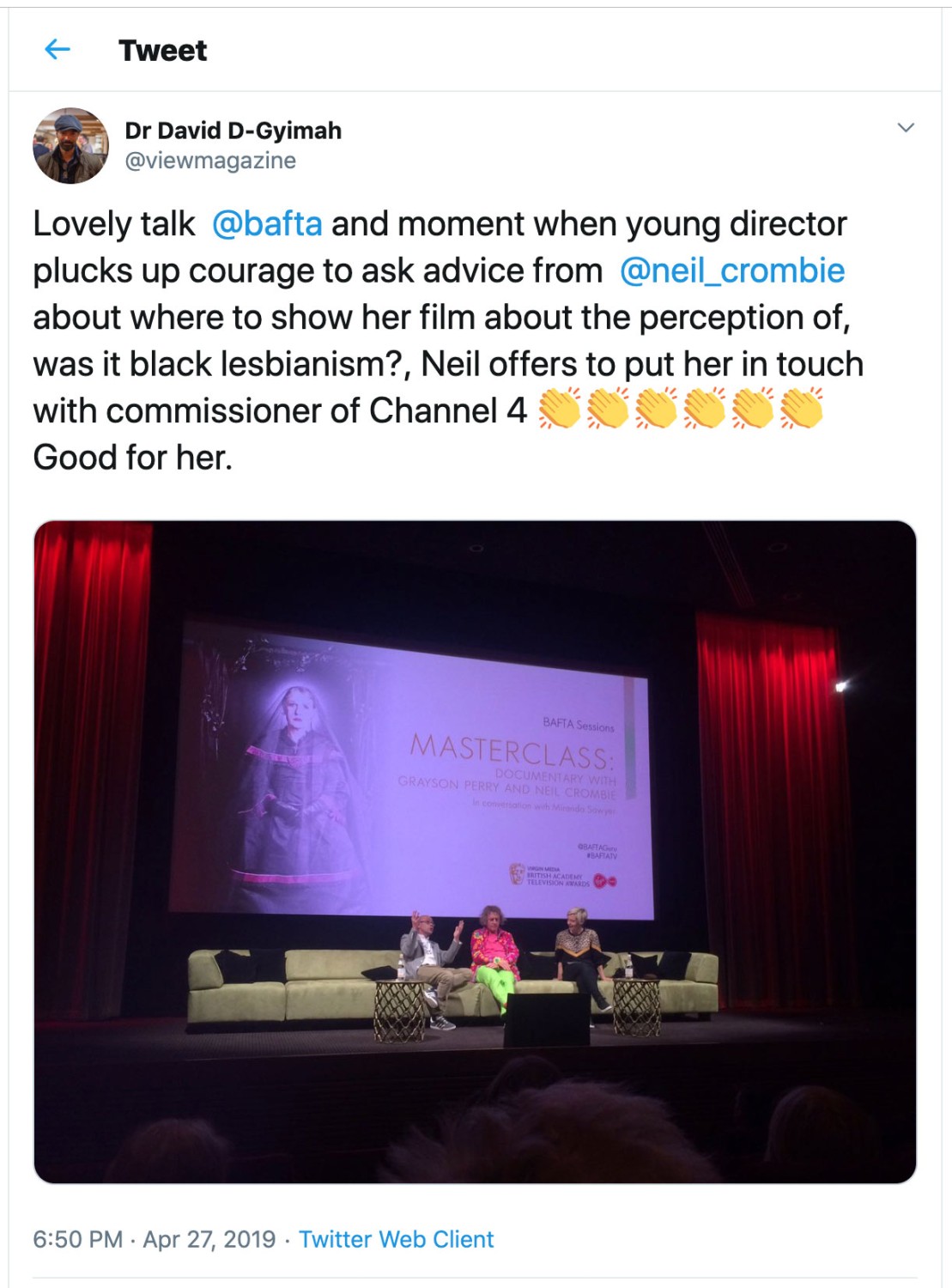Viewport: 952px width, 1288px height.
Task: Expand the tweet options chevron
Action: tap(906, 128)
